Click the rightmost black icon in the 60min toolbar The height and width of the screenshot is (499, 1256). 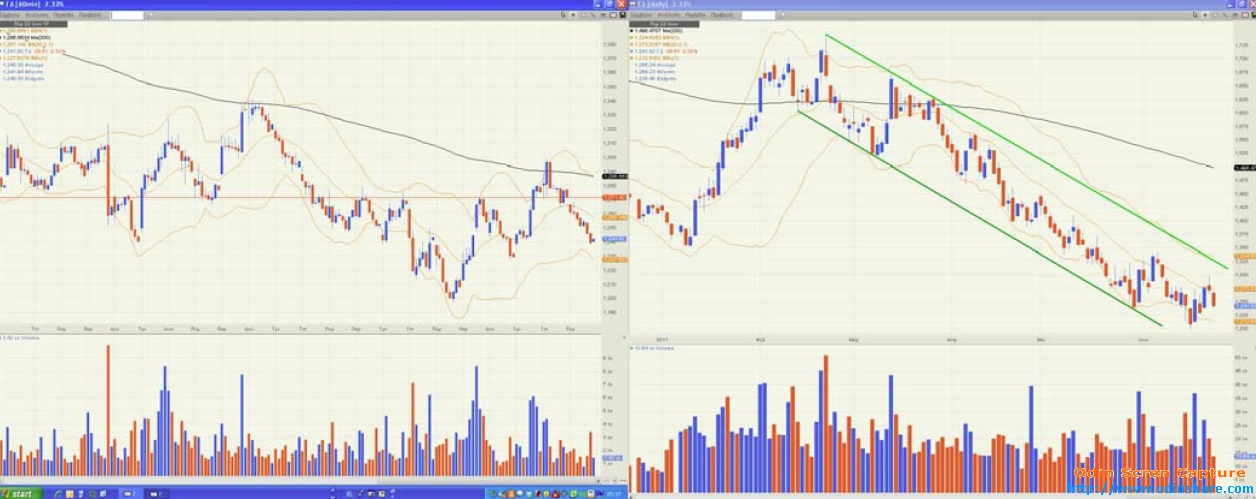point(622,15)
